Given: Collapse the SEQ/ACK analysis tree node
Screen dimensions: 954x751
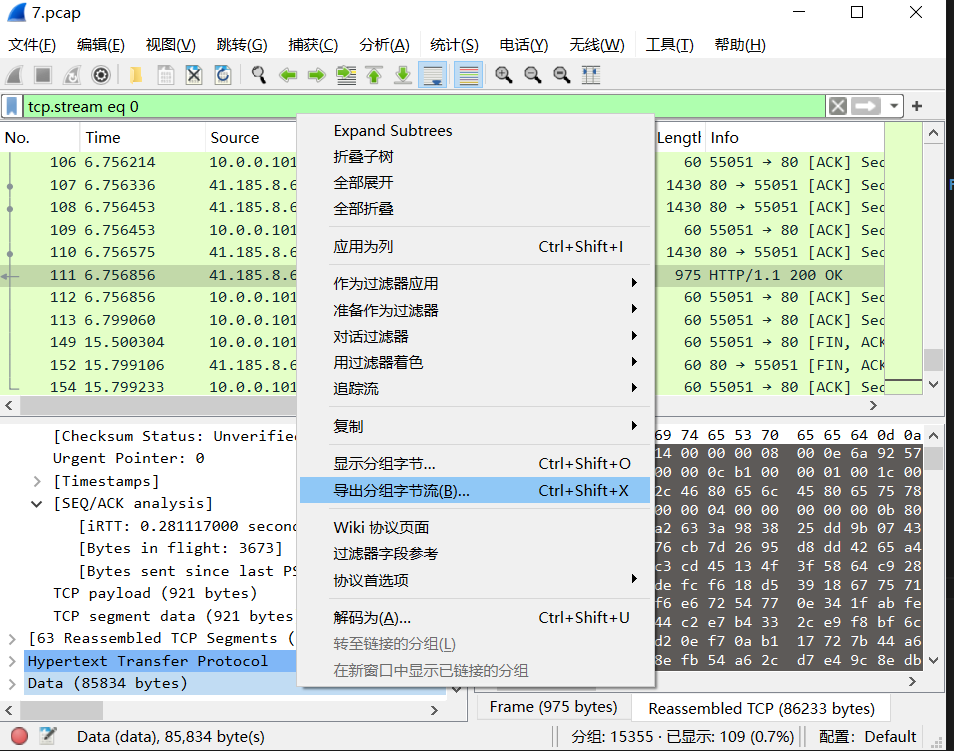Looking at the screenshot, I should tap(38, 503).
